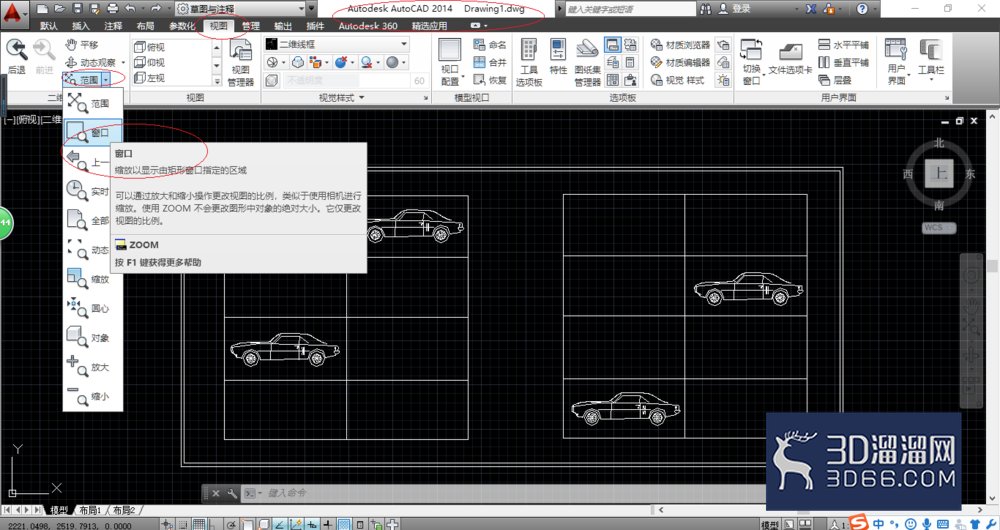Click 层叠 cascade windows
This screenshot has width=1000, height=530.
point(835,80)
